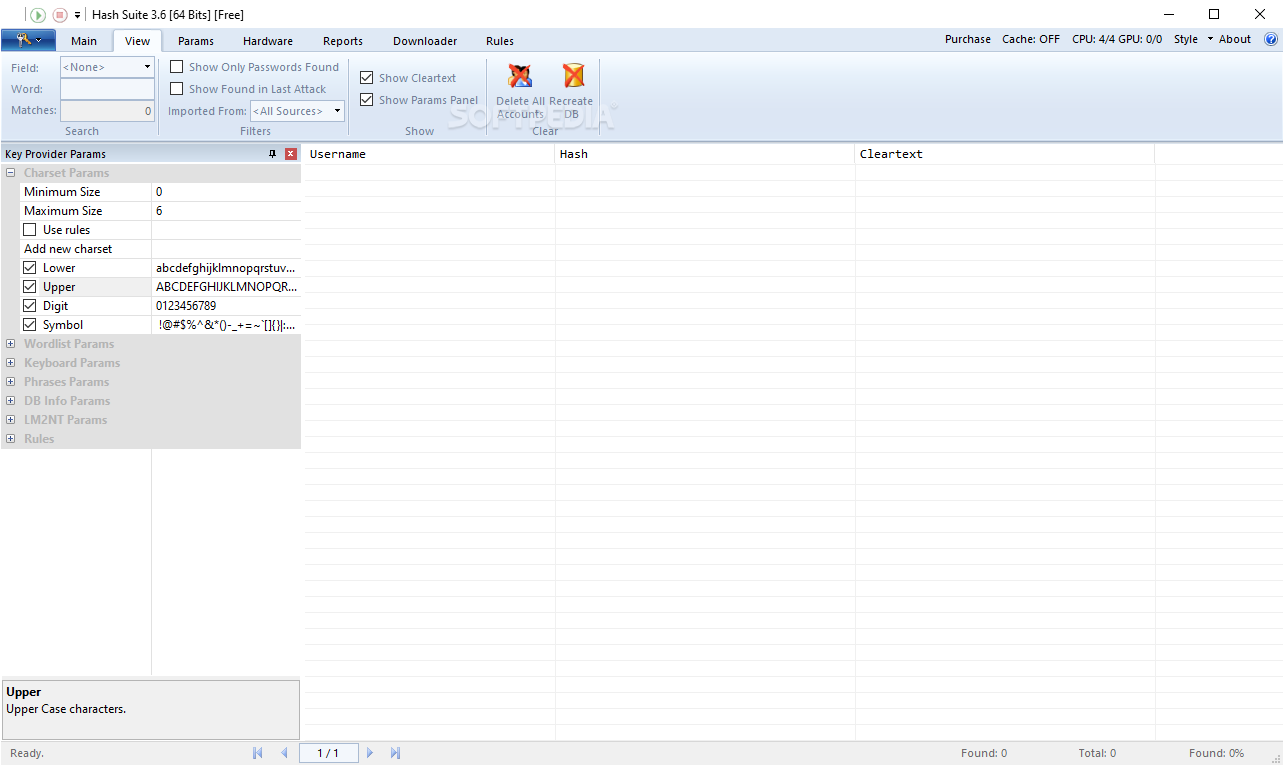Screen dimensions: 1284x766
Task: Switch to the Rules tab
Action: (500, 41)
